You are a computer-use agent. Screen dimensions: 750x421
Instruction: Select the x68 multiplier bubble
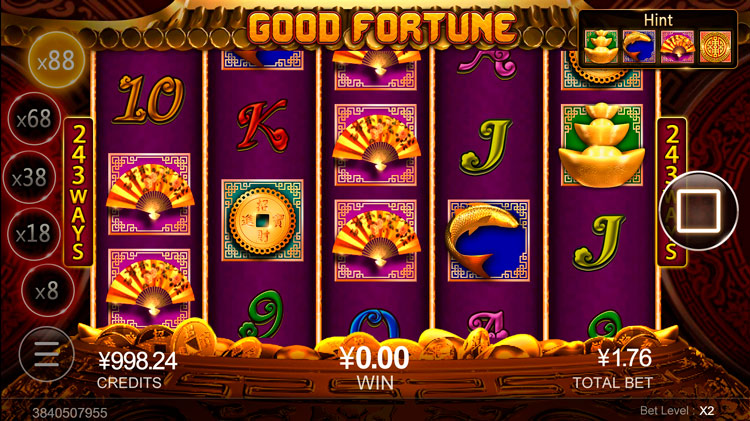(x=33, y=119)
